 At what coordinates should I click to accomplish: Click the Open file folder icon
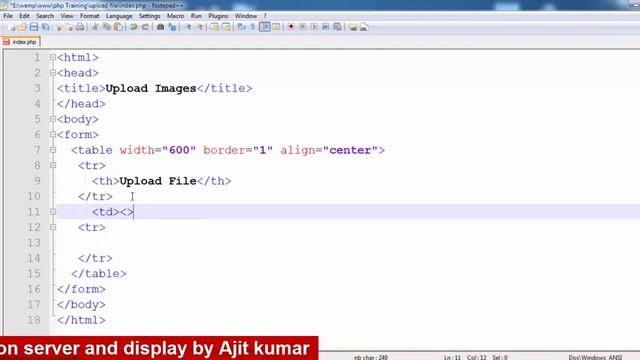click(22, 27)
